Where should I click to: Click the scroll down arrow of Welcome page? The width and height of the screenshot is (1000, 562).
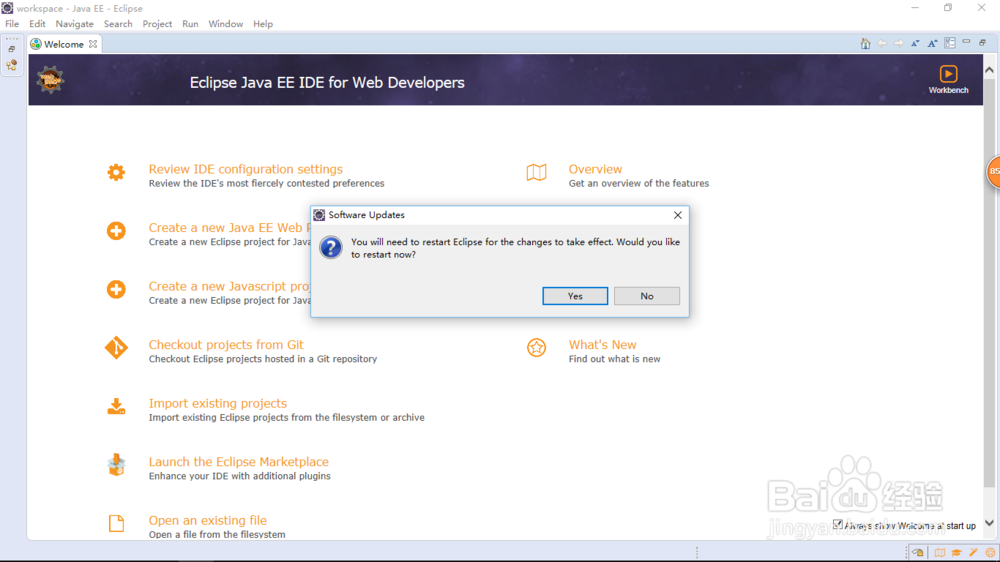989,523
